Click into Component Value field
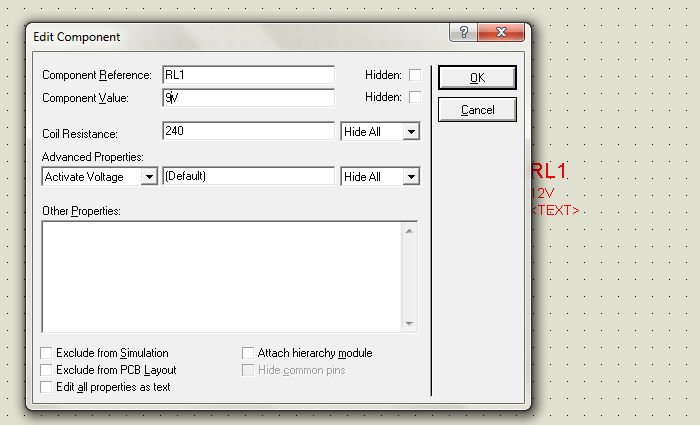This screenshot has height=425, width=700. pyautogui.click(x=248, y=98)
